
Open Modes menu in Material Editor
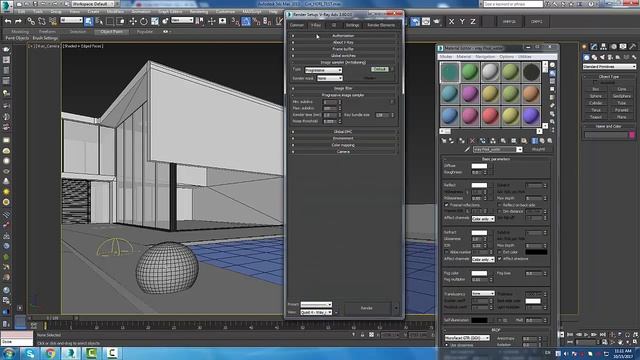pyautogui.click(x=446, y=57)
